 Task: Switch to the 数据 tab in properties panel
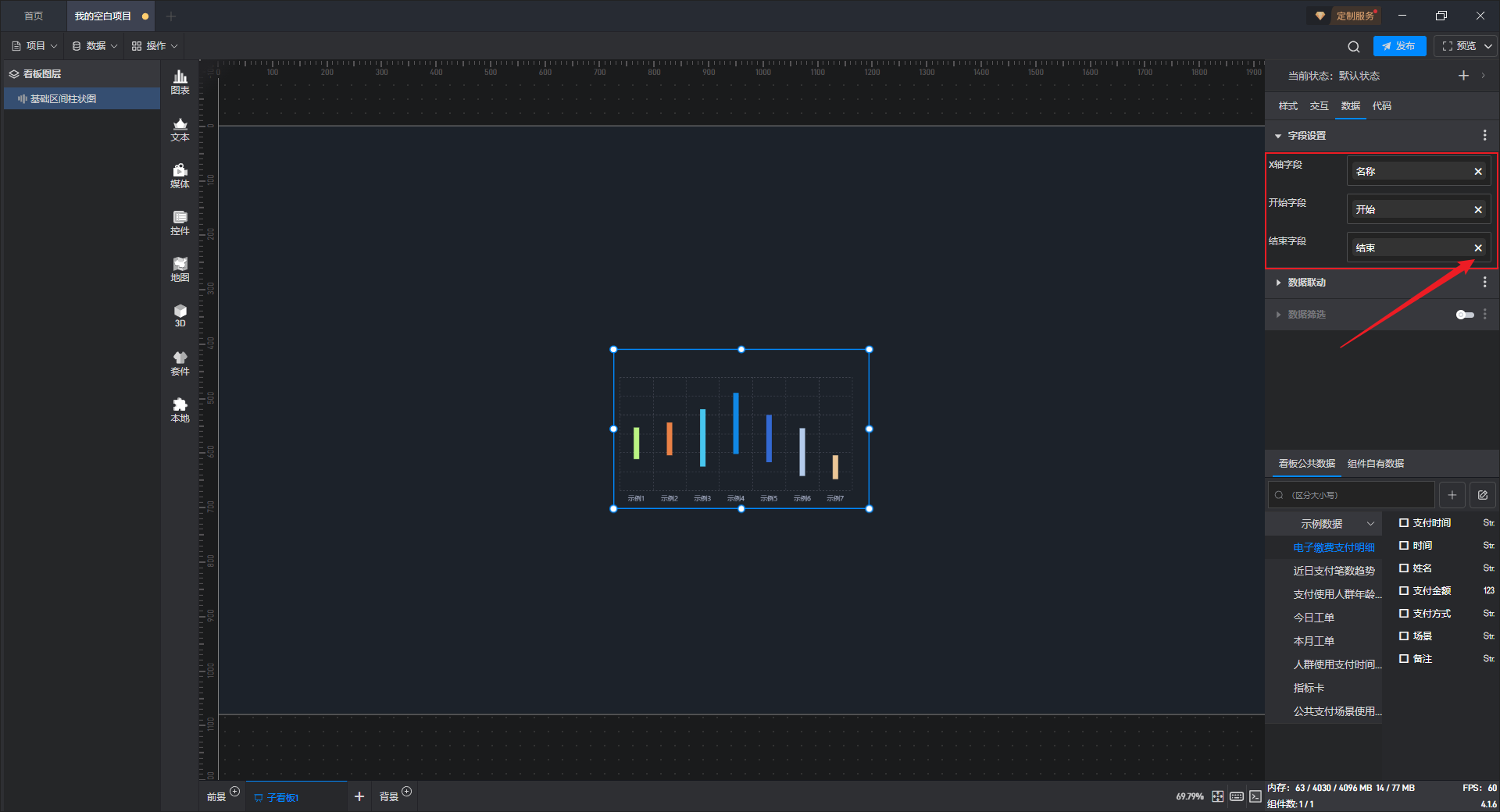click(x=1351, y=106)
